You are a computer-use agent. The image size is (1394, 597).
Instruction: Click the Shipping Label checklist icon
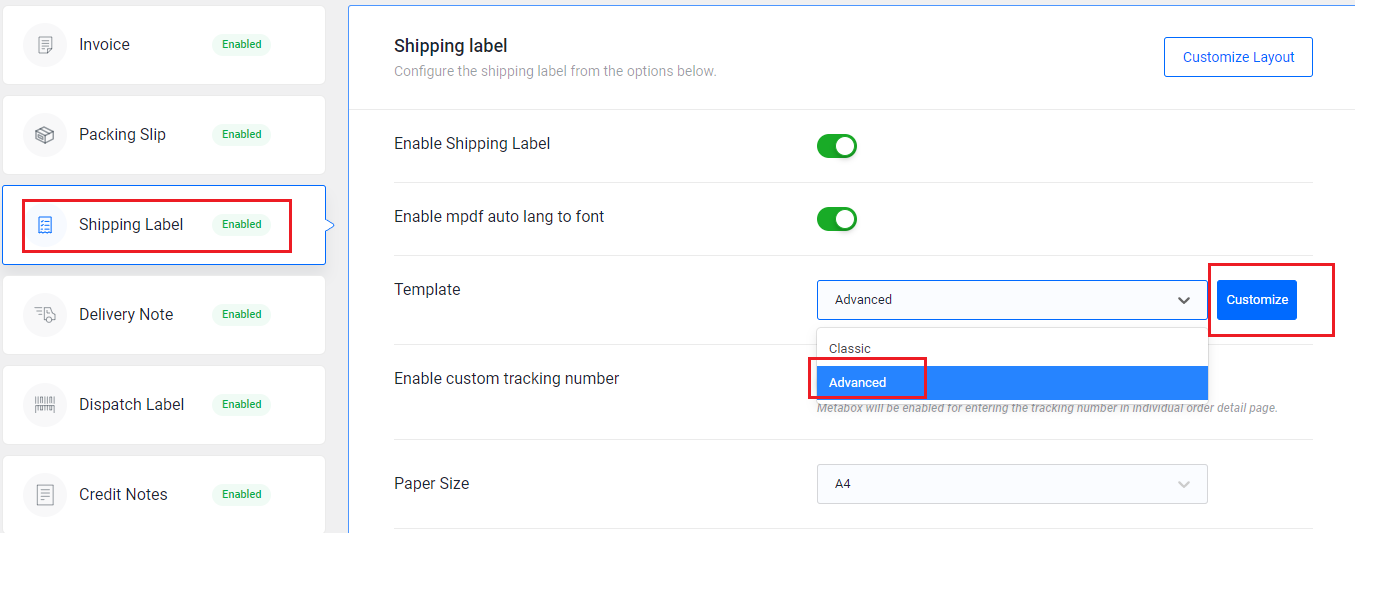tap(45, 225)
